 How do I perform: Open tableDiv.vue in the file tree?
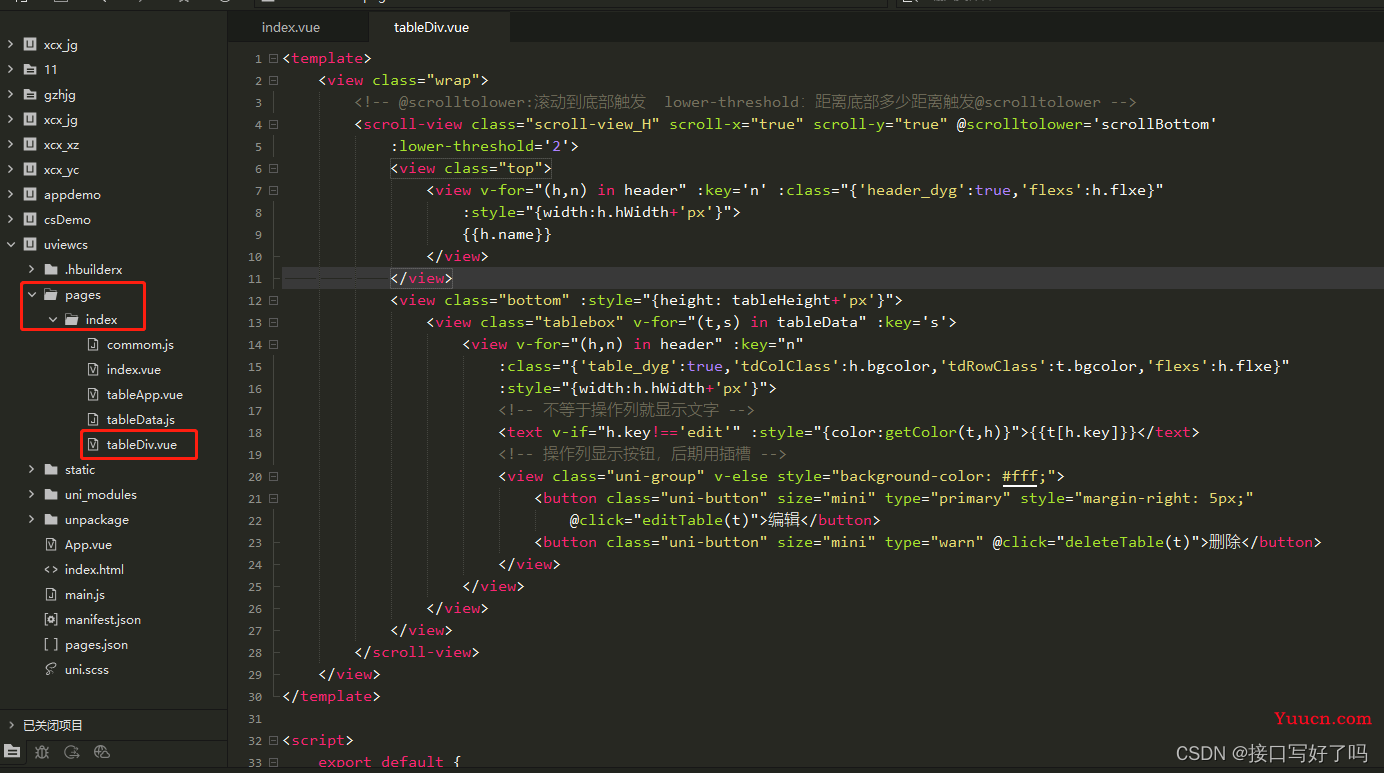tap(142, 445)
